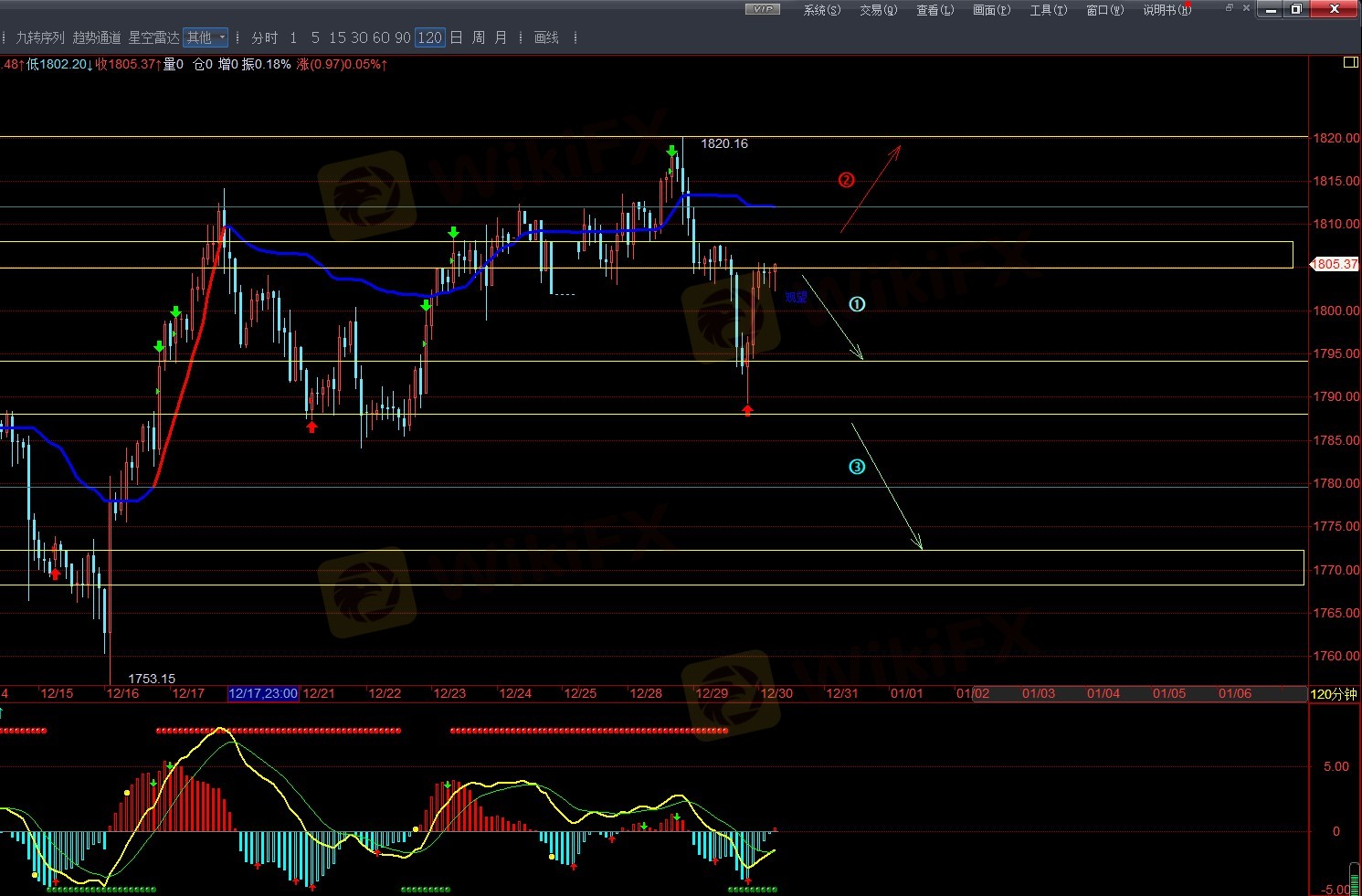
Task: Open the 其他 indicator dropdown
Action: coord(206,37)
